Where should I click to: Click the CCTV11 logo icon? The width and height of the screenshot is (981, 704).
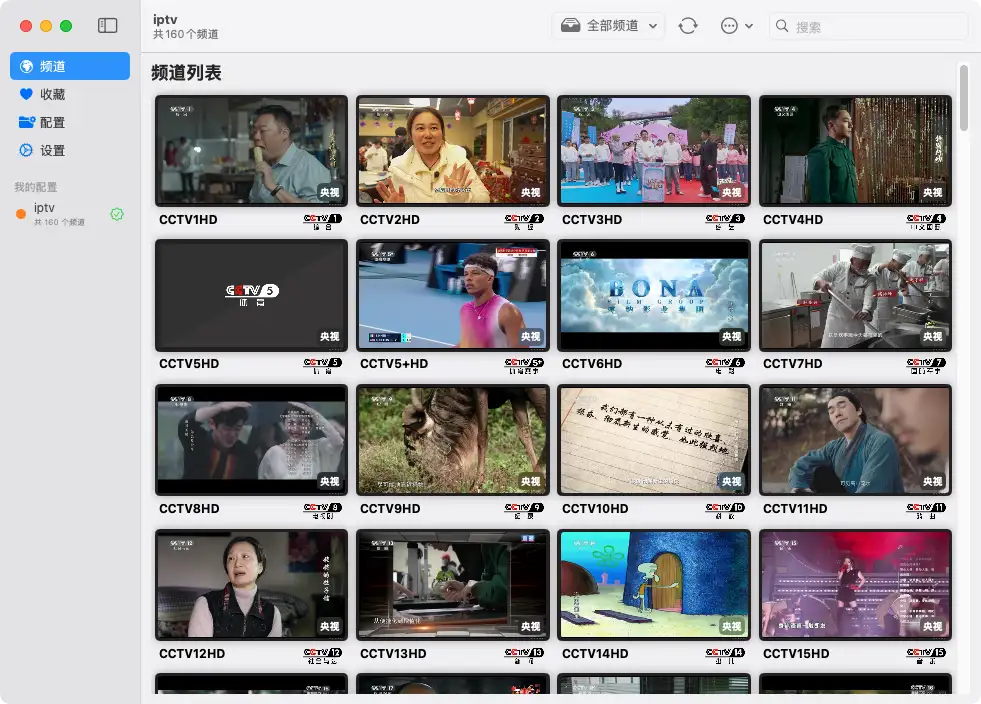point(926,511)
